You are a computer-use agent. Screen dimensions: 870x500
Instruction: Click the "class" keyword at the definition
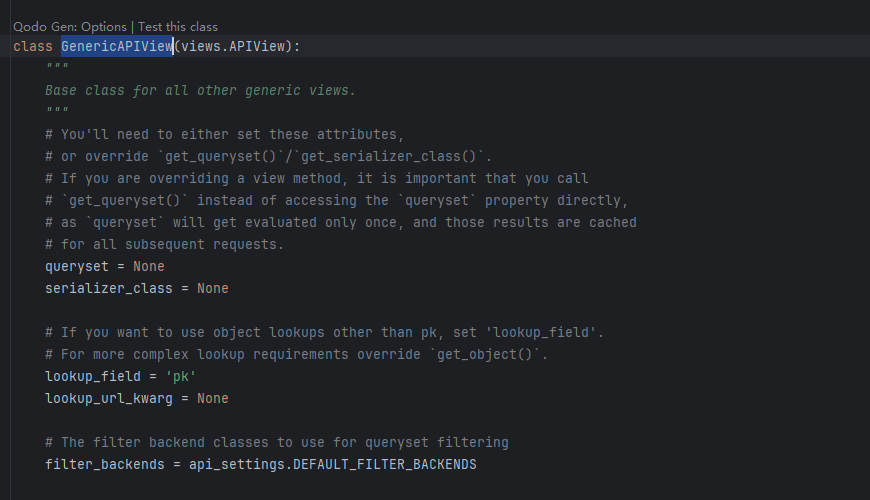33,47
